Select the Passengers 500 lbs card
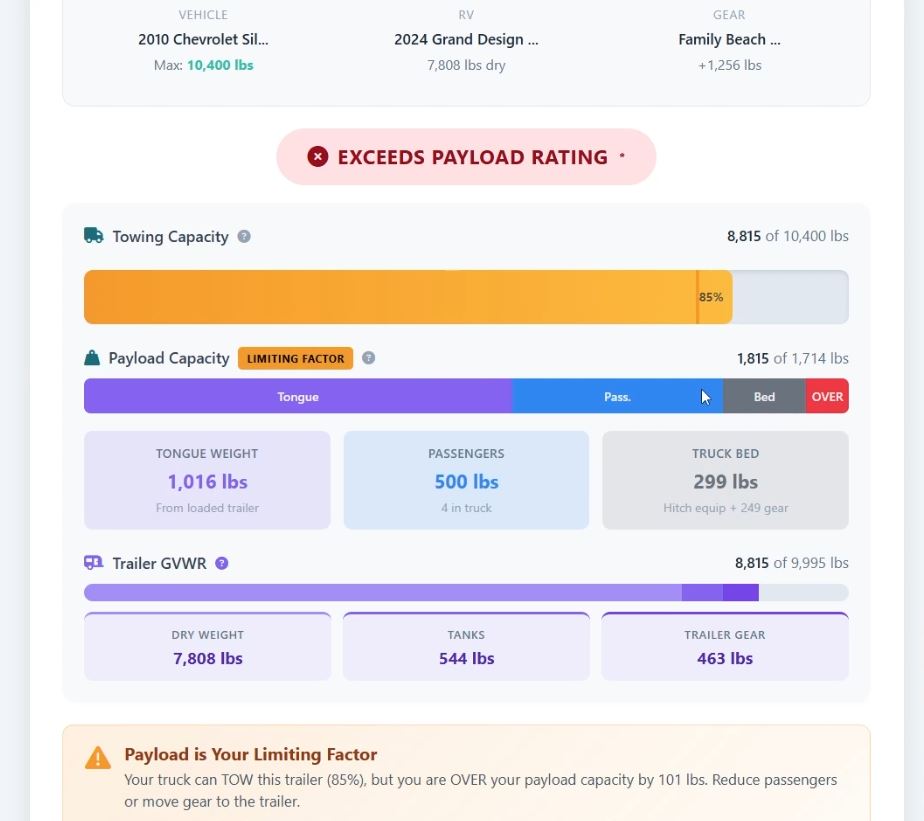The height and width of the screenshot is (821, 924). [x=466, y=480]
